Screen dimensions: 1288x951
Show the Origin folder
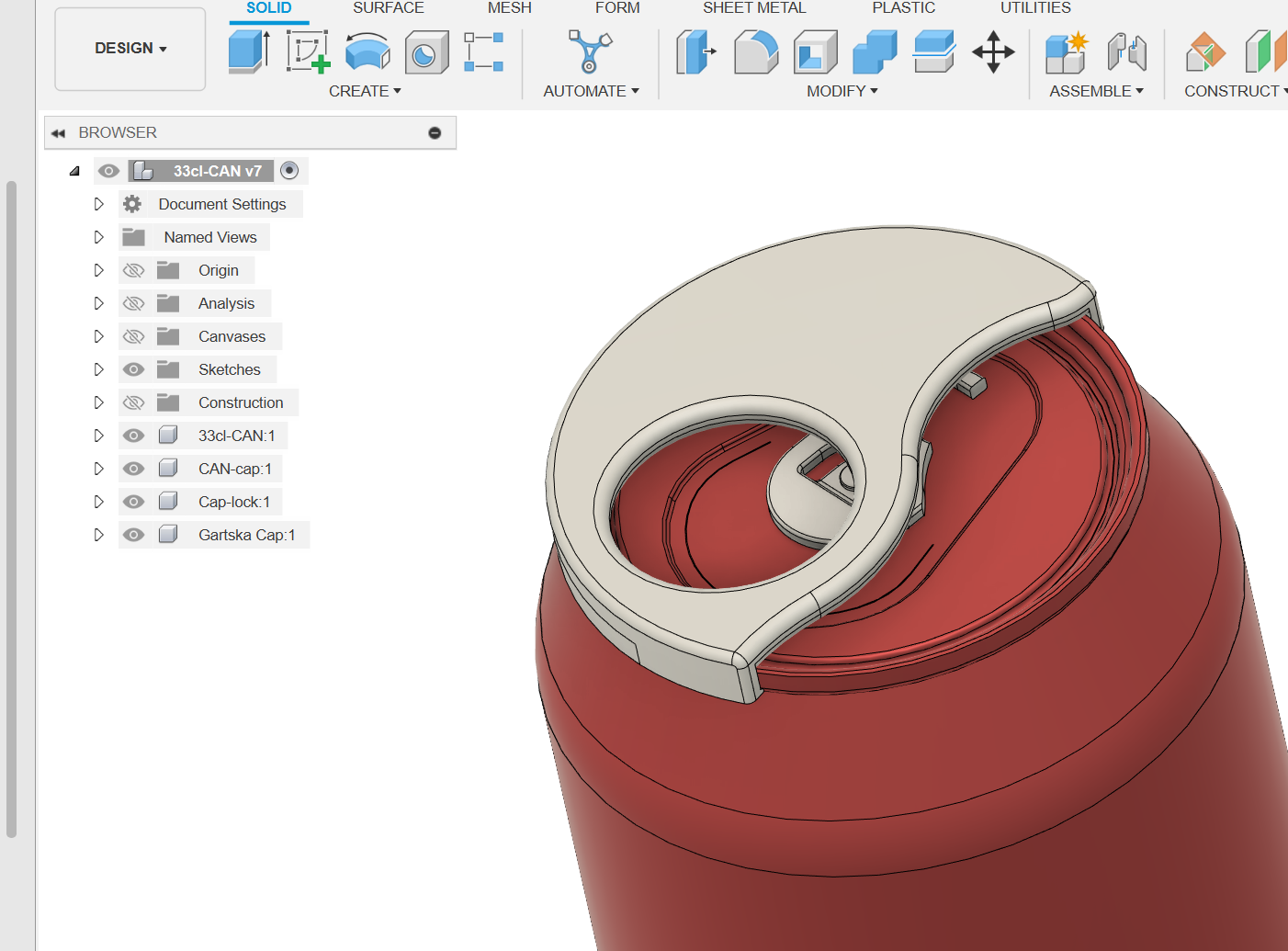click(133, 269)
